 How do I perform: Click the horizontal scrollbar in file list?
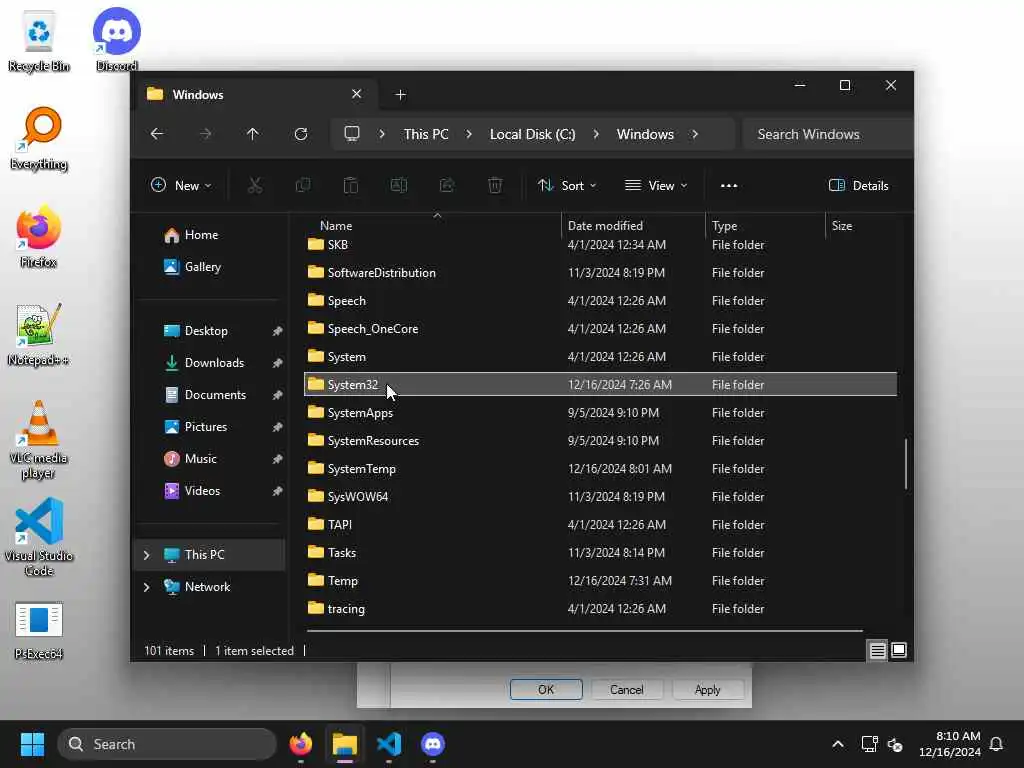[584, 631]
